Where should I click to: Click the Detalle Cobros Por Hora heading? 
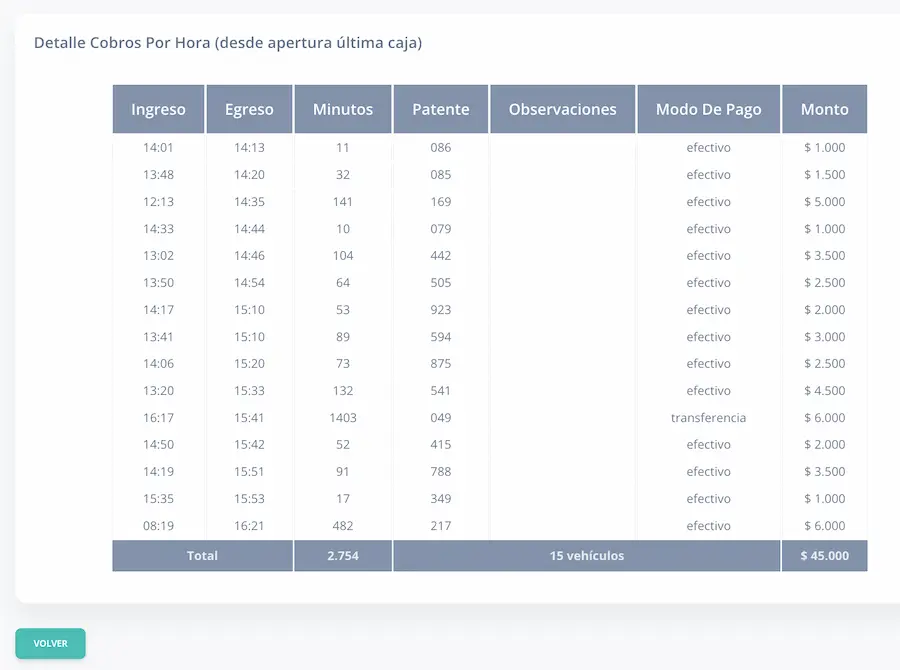228,43
